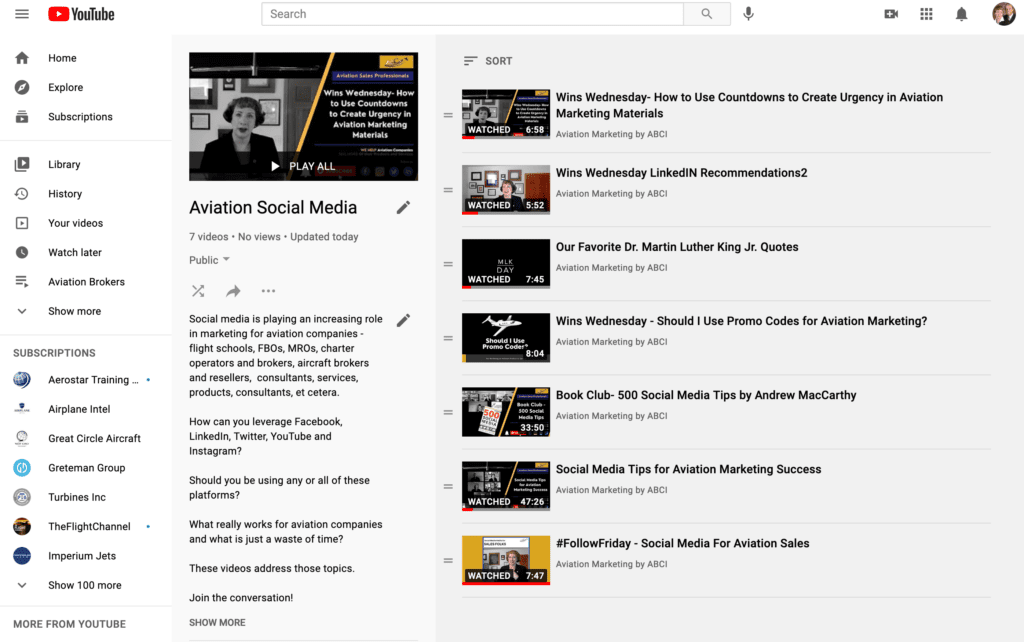The image size is (1024, 642).
Task: Open the notifications bell
Action: [x=961, y=14]
